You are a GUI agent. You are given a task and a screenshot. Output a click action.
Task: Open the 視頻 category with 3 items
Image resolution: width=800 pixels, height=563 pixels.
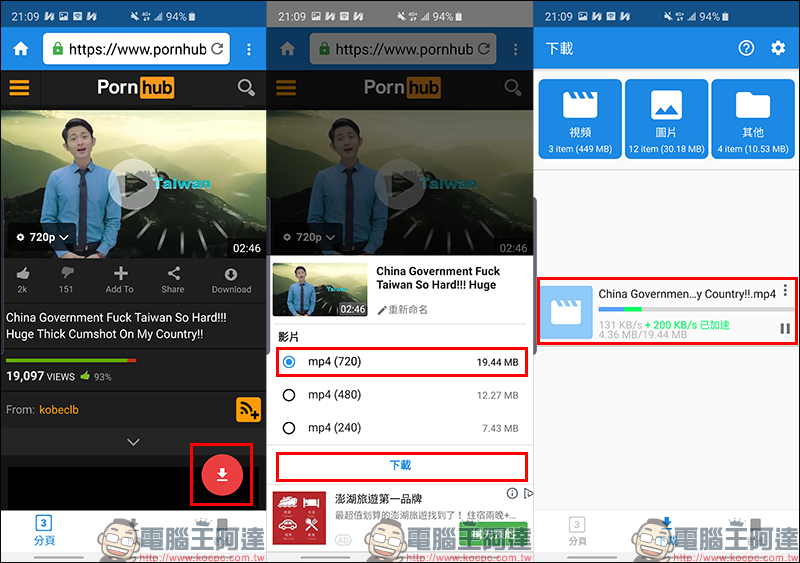[x=580, y=119]
